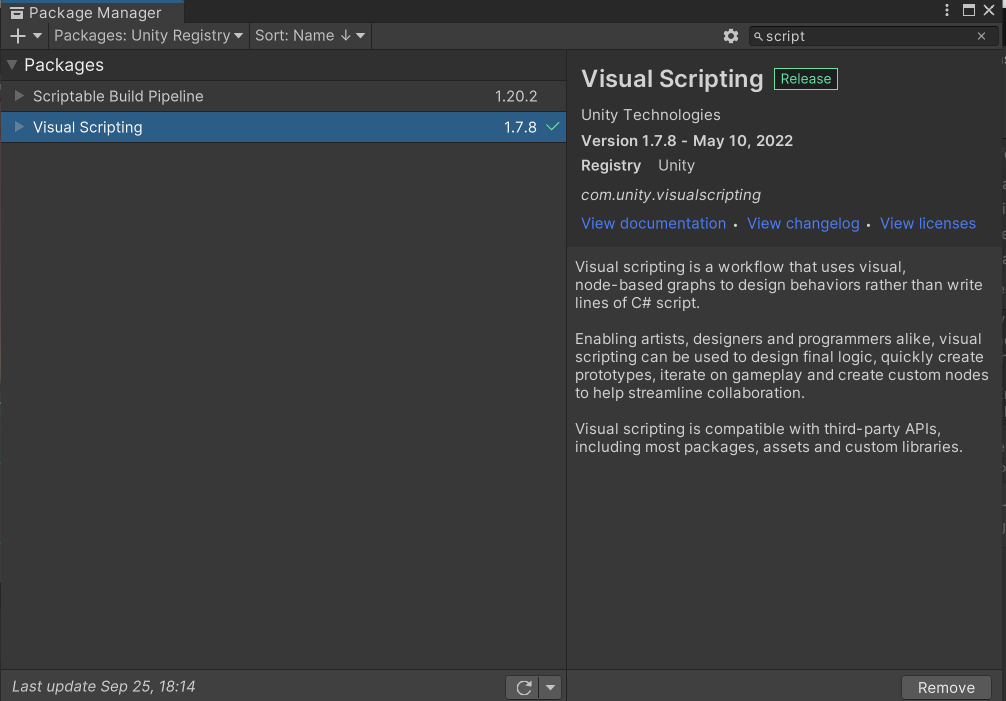Expand the Visual Scripting package versions

pos(19,127)
